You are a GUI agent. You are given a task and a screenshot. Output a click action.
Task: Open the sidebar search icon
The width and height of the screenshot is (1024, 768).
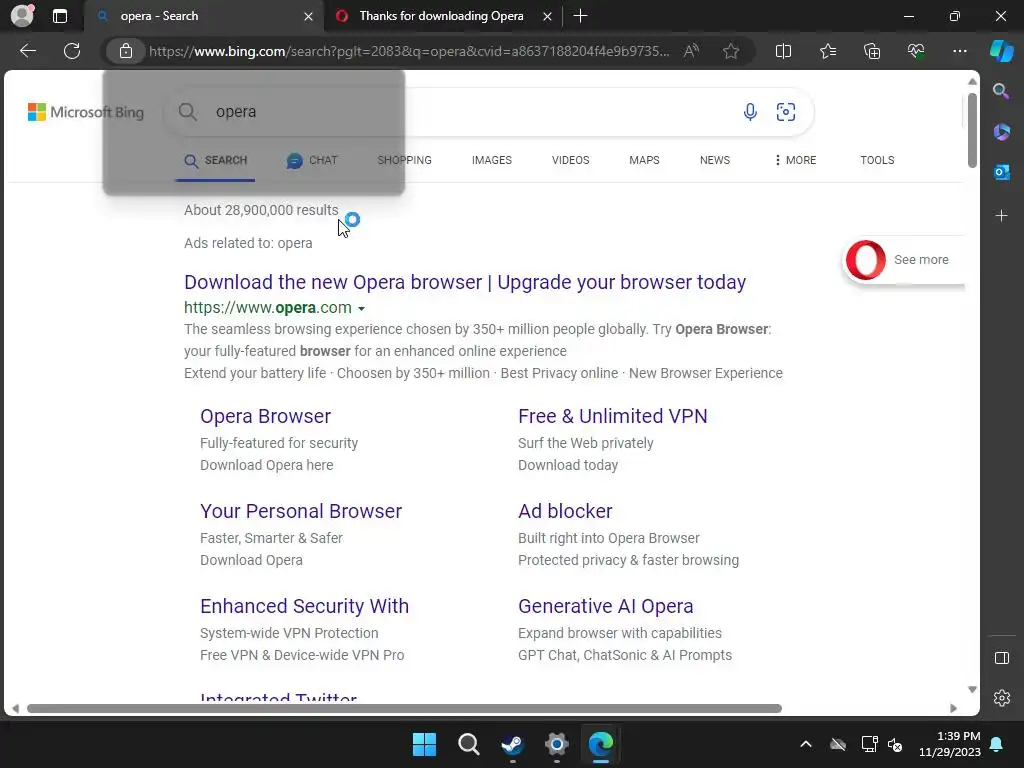(x=1001, y=91)
